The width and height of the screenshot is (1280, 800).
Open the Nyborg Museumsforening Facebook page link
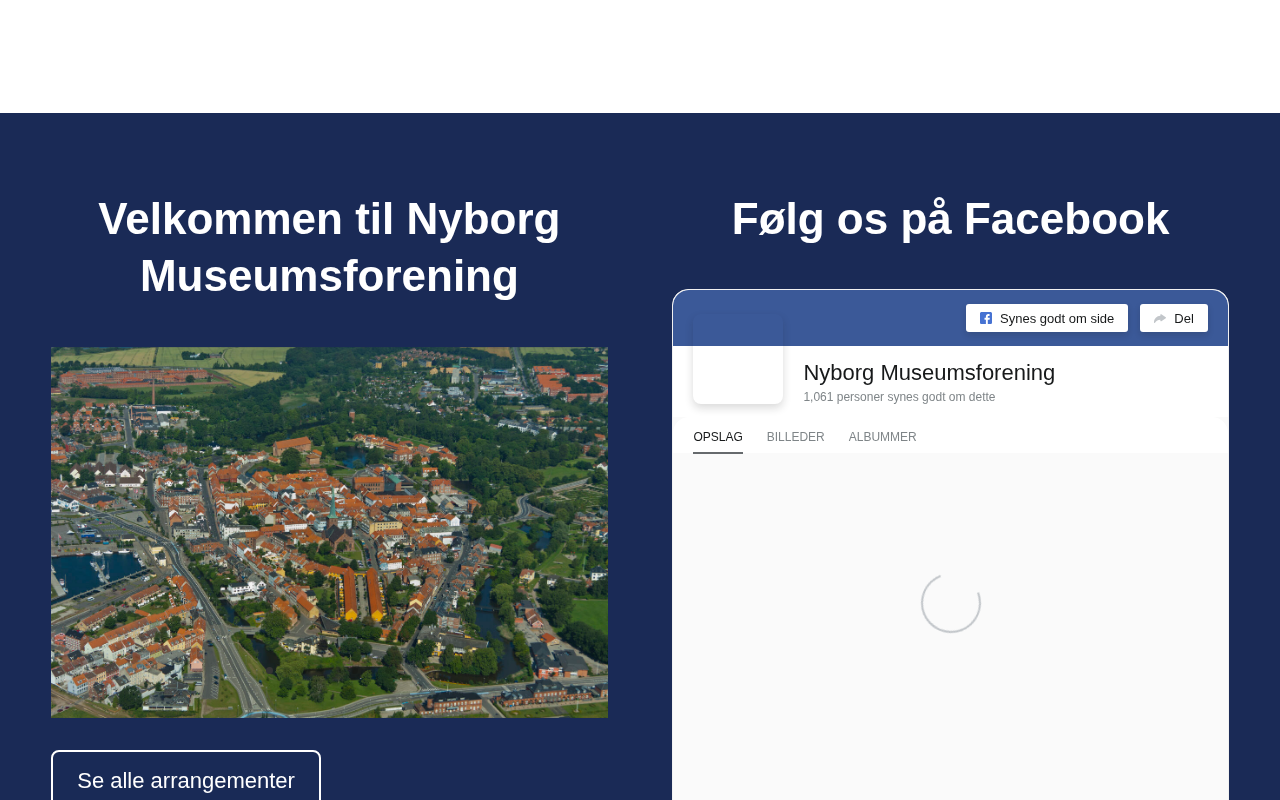[929, 373]
